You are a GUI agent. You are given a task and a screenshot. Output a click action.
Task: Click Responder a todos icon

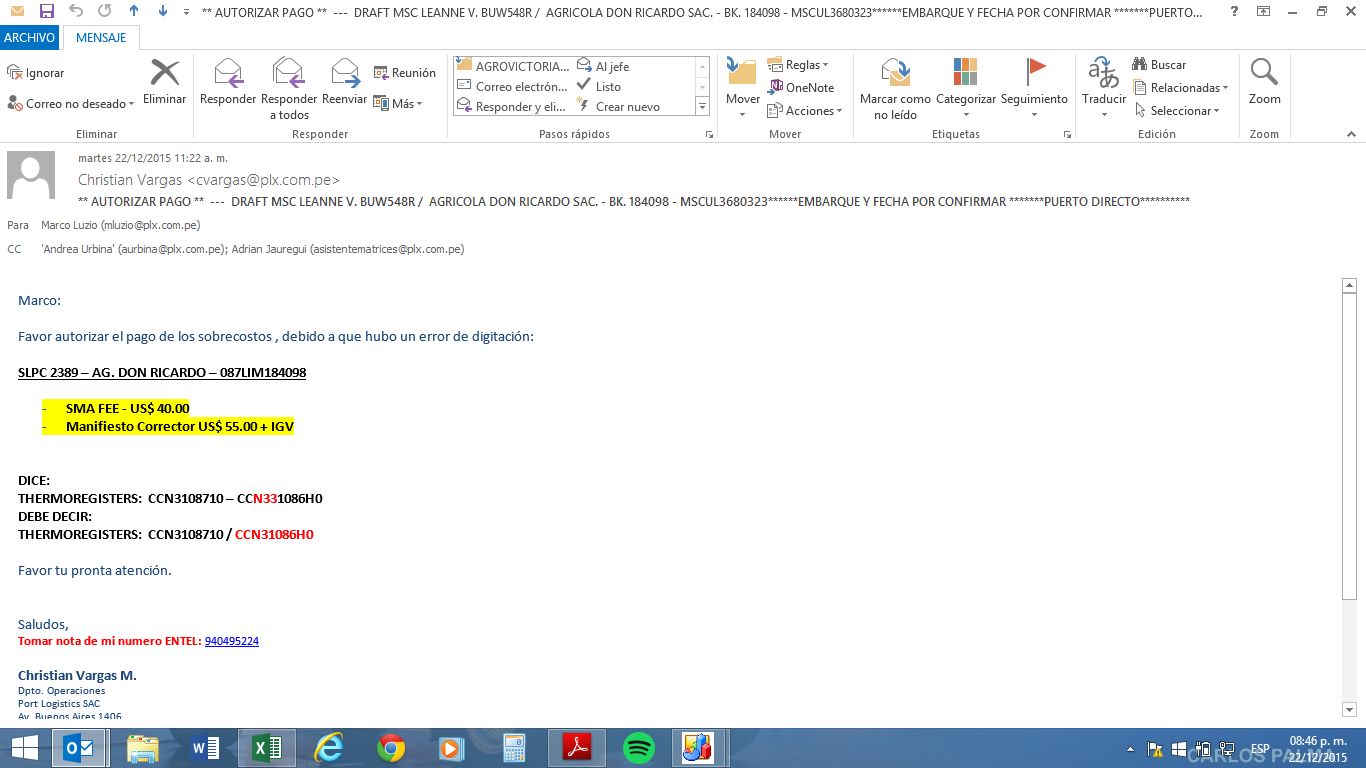click(x=288, y=74)
